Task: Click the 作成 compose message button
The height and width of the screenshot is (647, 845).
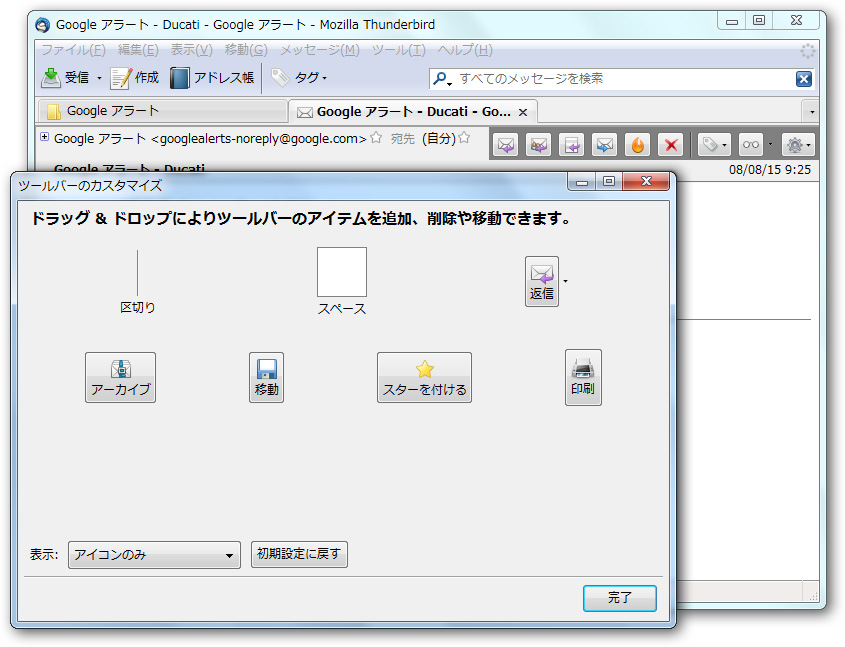Action: (135, 78)
